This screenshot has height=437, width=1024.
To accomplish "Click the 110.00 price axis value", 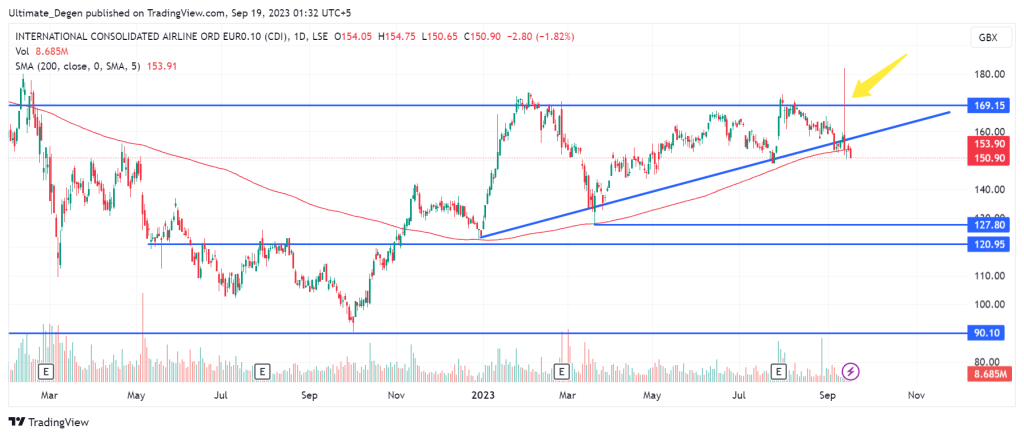I will point(991,276).
